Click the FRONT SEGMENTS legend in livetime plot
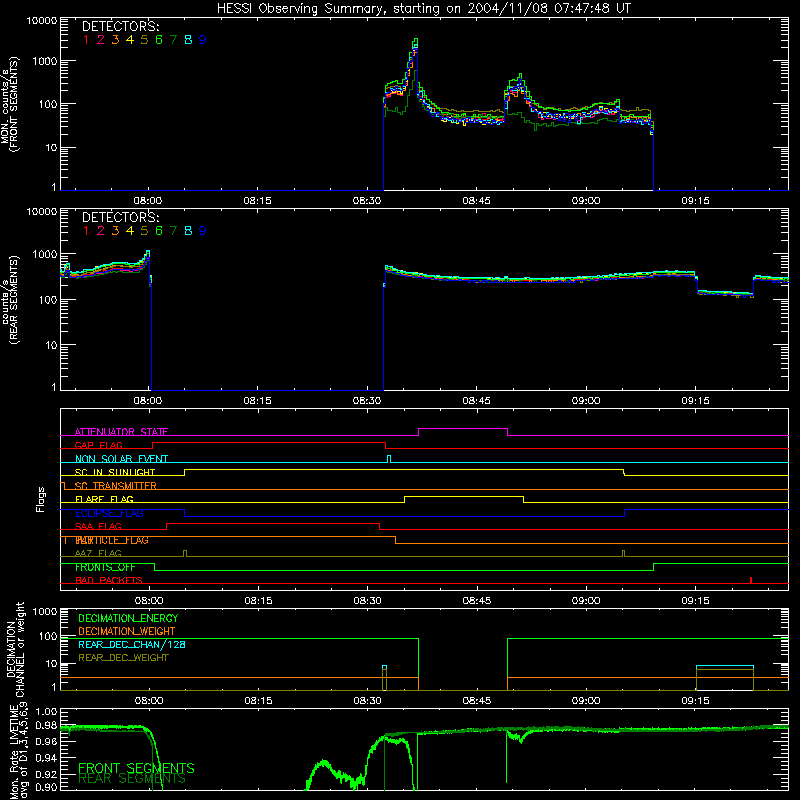The image size is (800, 800). [136, 768]
